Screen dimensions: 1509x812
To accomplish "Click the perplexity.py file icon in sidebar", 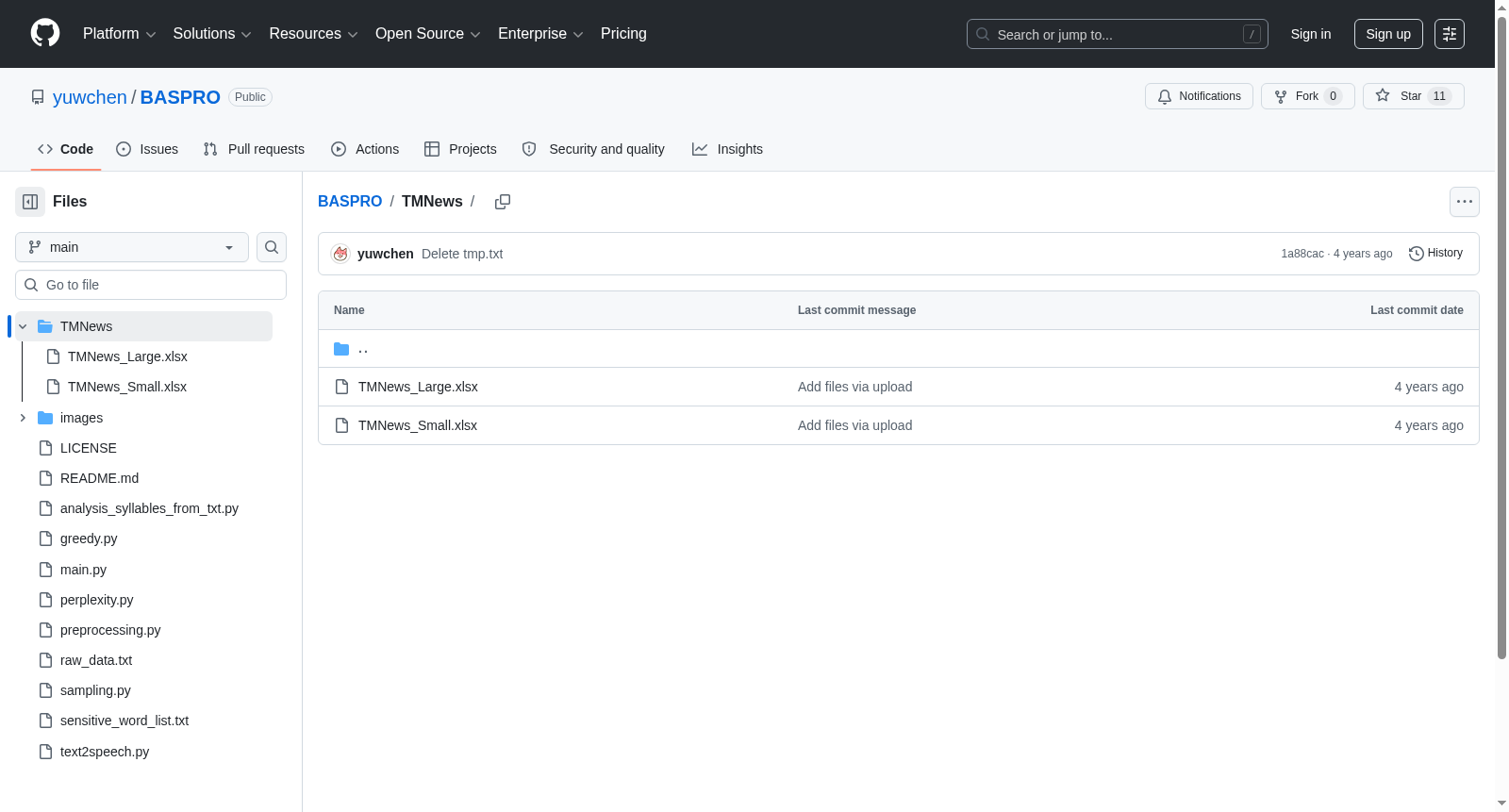I will pyautogui.click(x=45, y=600).
